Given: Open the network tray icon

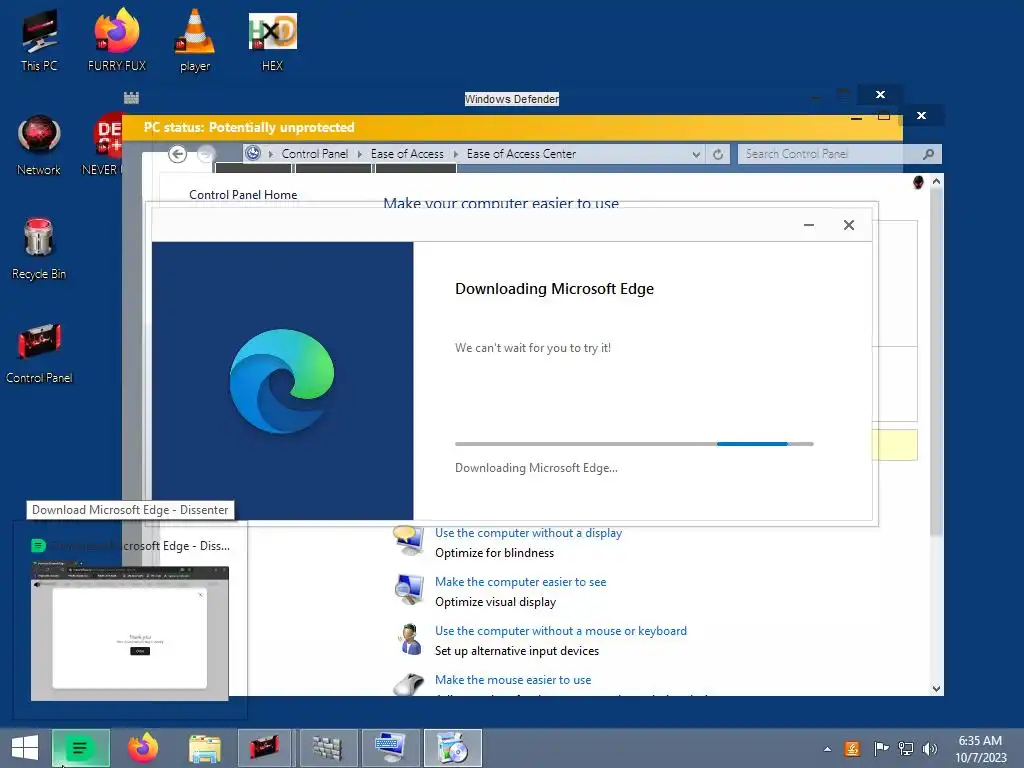Looking at the screenshot, I should click(x=906, y=749).
